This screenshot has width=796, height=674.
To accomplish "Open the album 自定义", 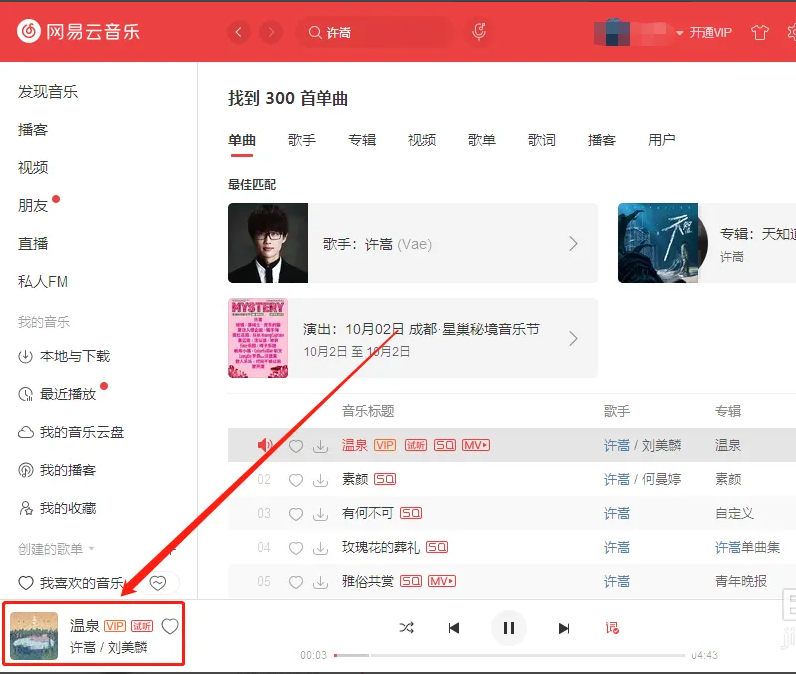I will [734, 513].
